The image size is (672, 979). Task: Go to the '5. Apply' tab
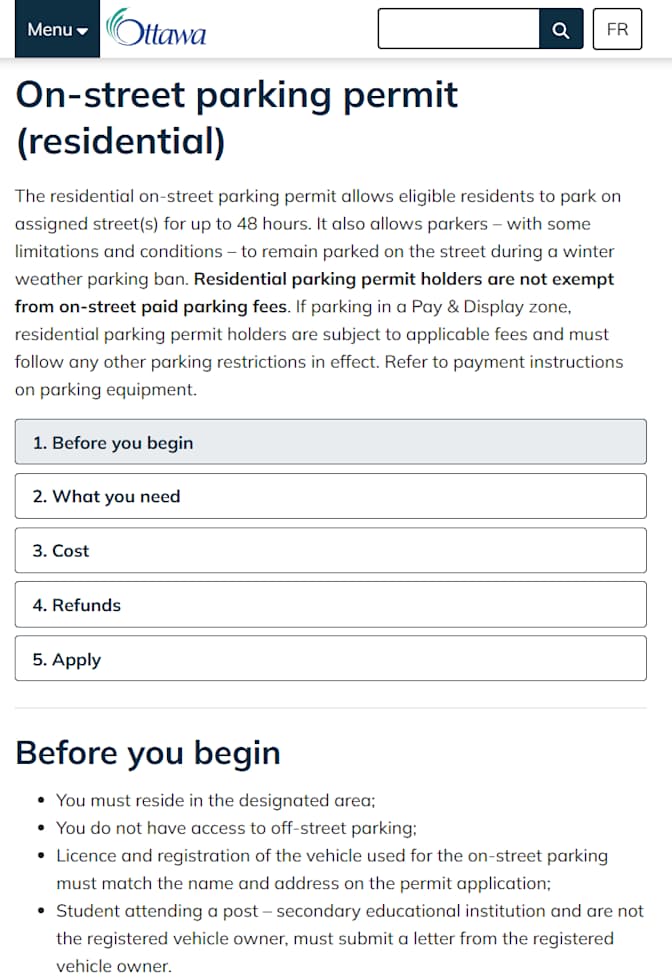330,659
